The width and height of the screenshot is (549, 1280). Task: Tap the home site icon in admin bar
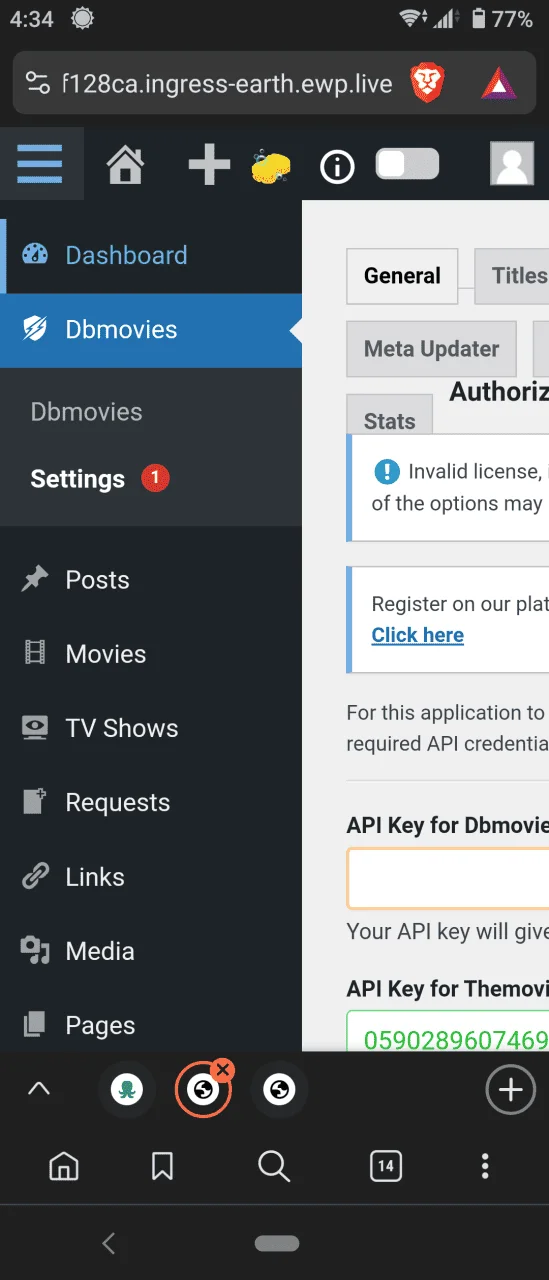click(x=125, y=164)
